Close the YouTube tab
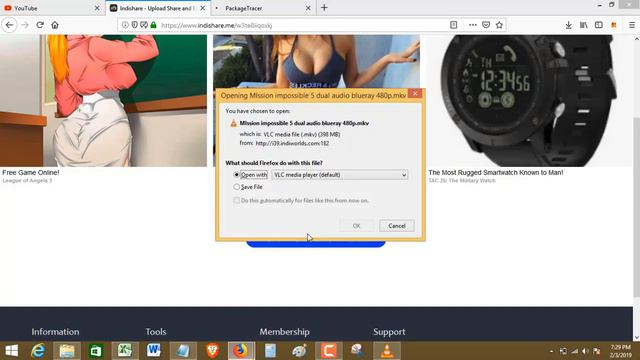640x360 pixels. pos(97,8)
